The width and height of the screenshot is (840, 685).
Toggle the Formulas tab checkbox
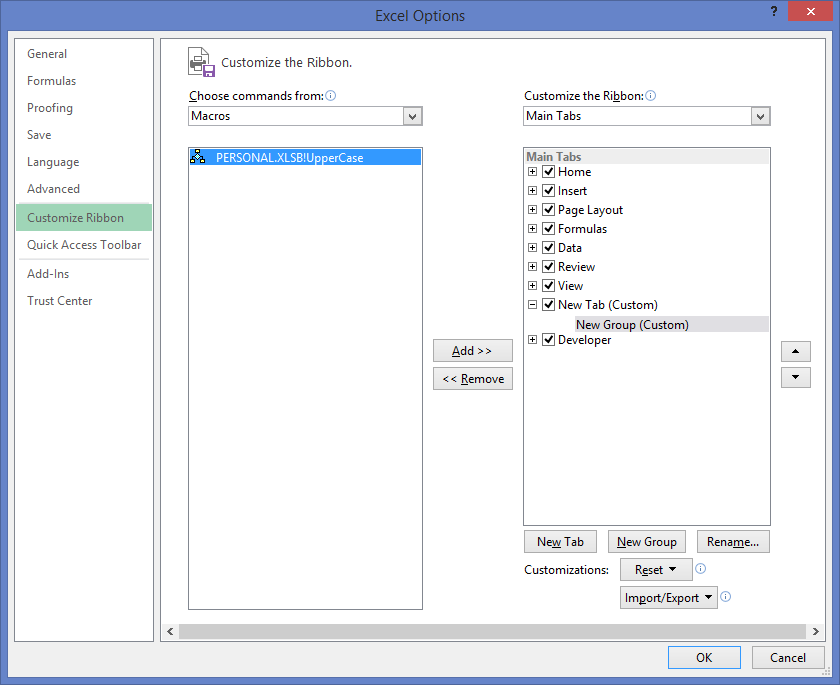(x=548, y=229)
